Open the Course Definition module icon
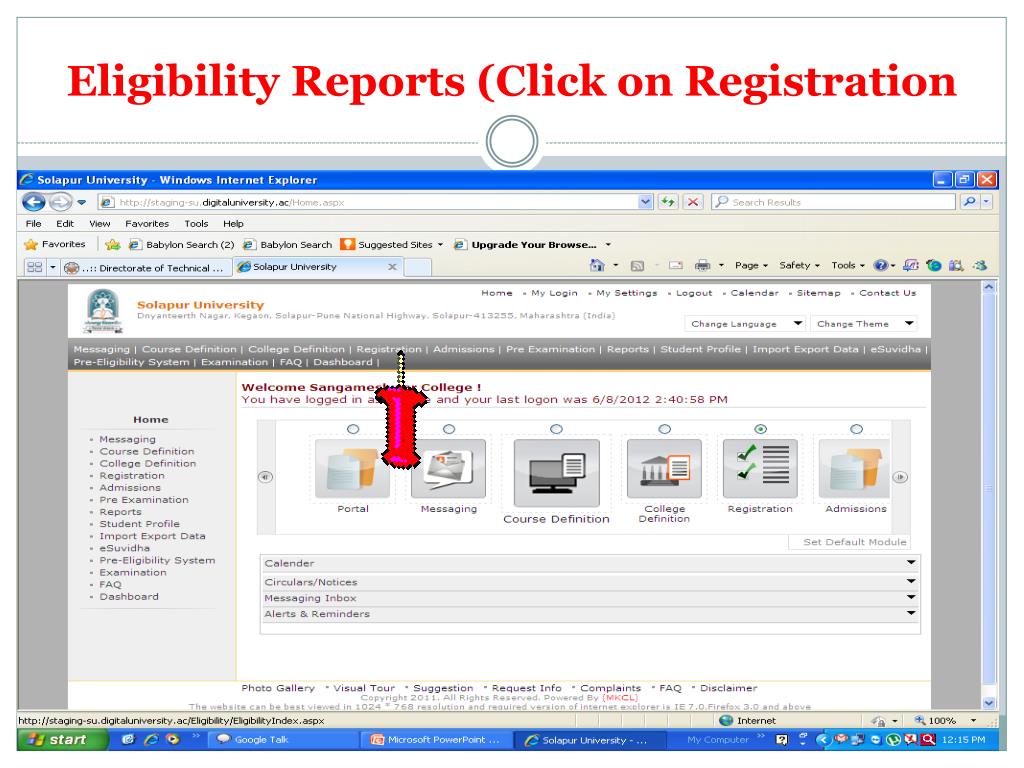 [x=556, y=473]
